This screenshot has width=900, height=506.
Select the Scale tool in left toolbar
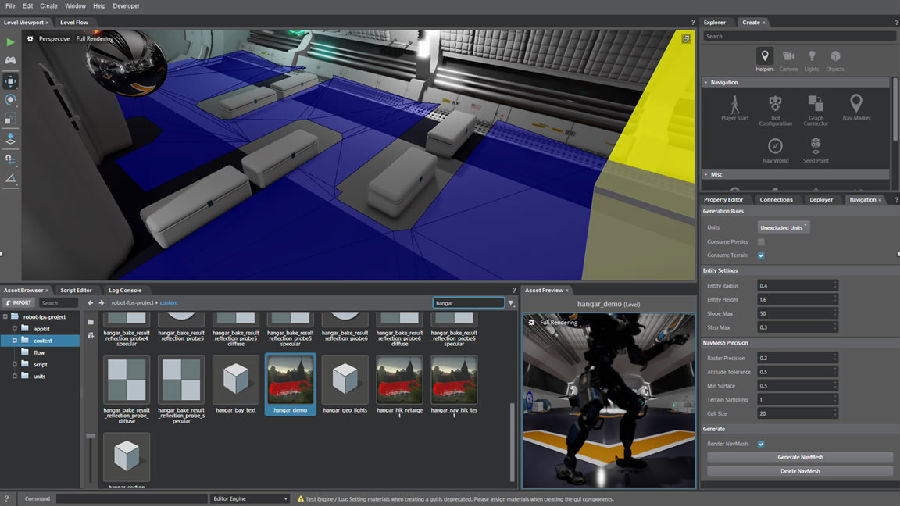pyautogui.click(x=10, y=119)
